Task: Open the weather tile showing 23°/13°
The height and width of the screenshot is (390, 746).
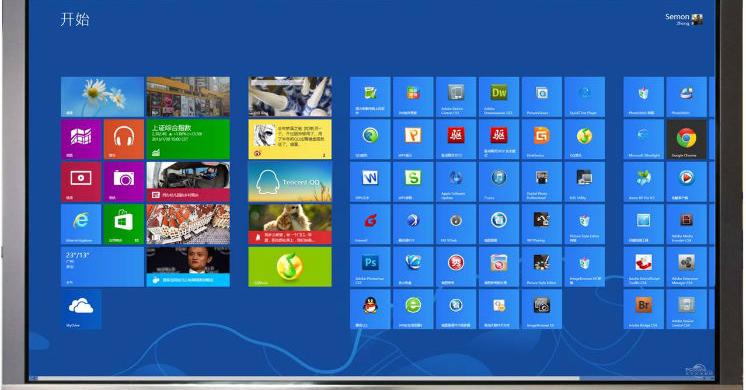Action: click(102, 266)
